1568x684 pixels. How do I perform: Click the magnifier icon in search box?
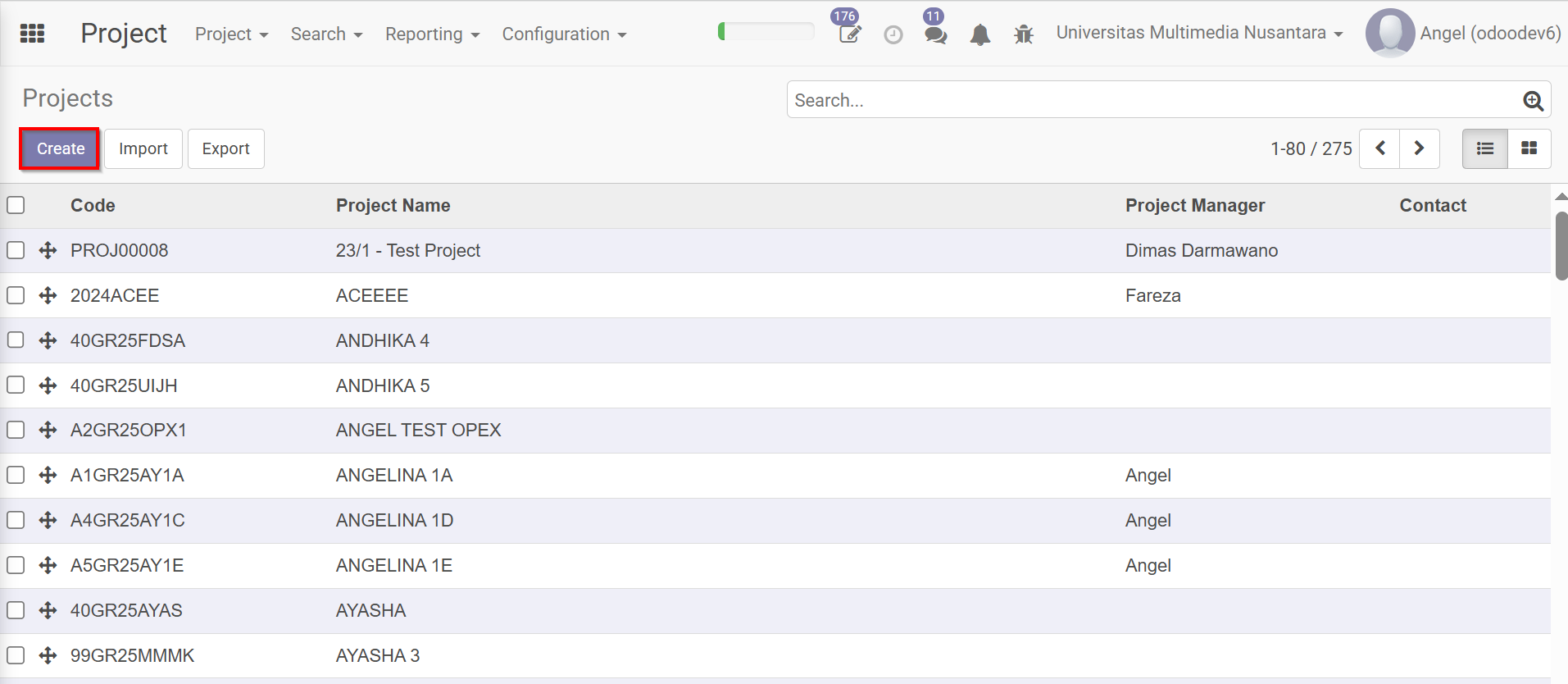[x=1532, y=100]
